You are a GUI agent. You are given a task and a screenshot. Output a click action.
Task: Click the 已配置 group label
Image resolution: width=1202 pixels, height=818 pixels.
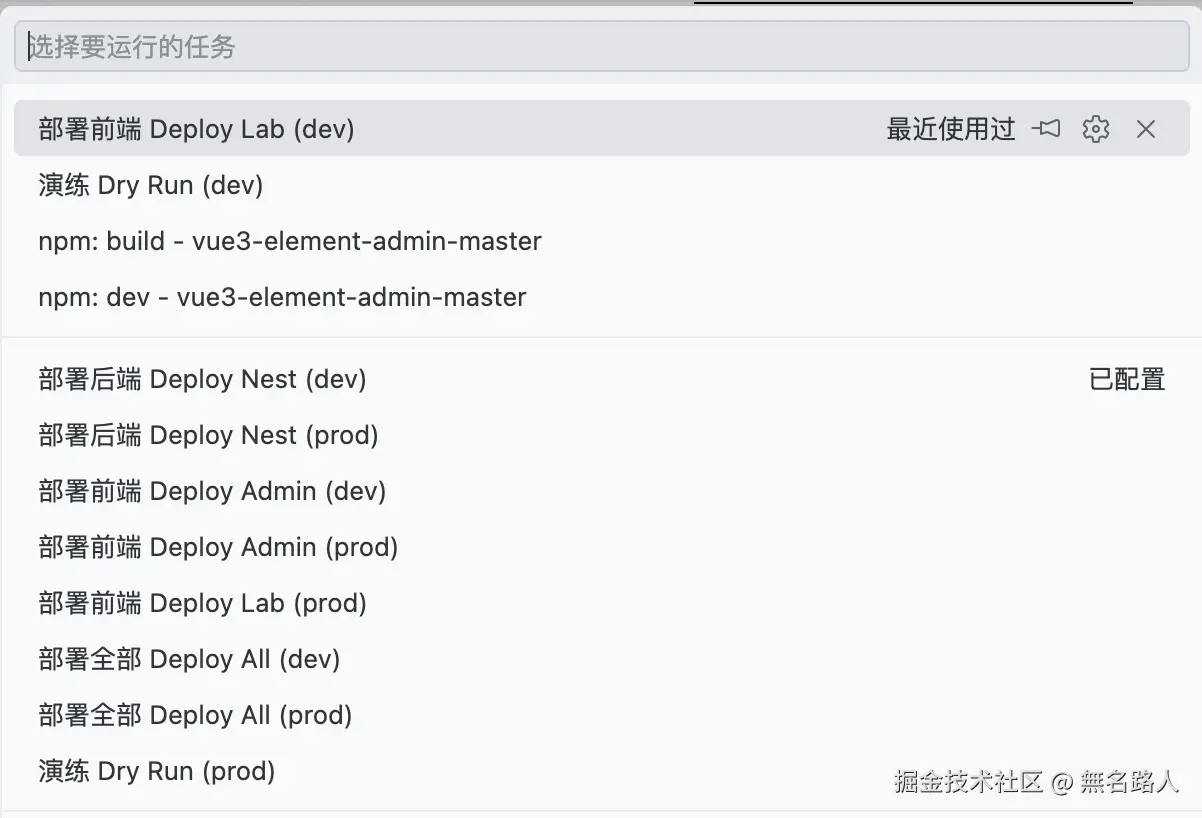[1127, 379]
